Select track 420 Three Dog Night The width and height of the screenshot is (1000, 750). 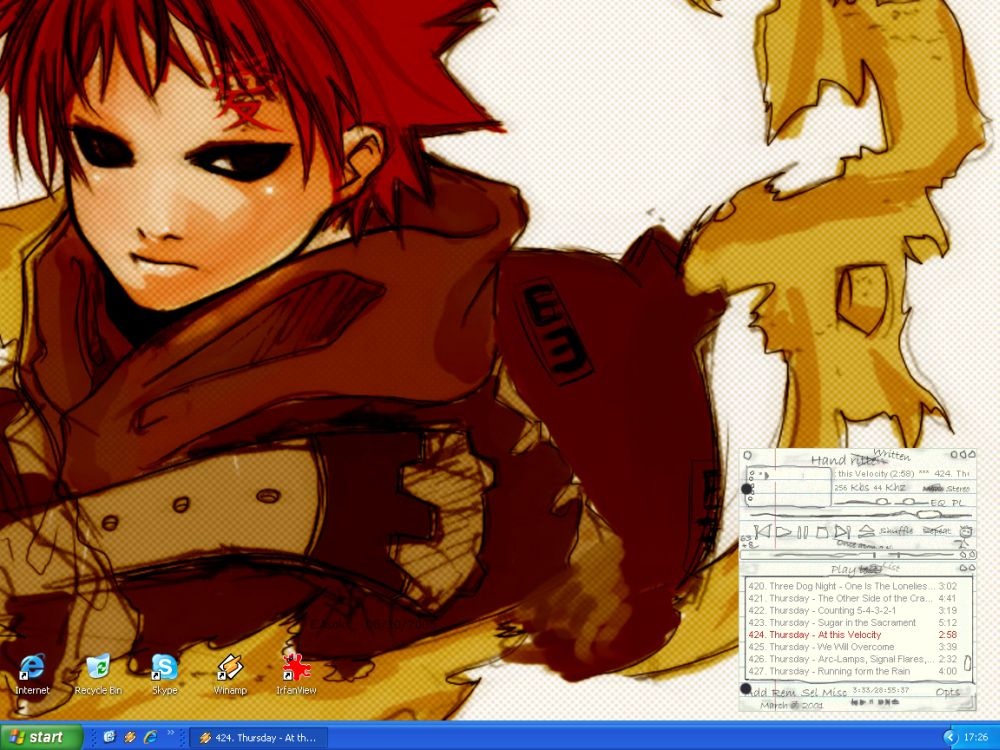853,586
